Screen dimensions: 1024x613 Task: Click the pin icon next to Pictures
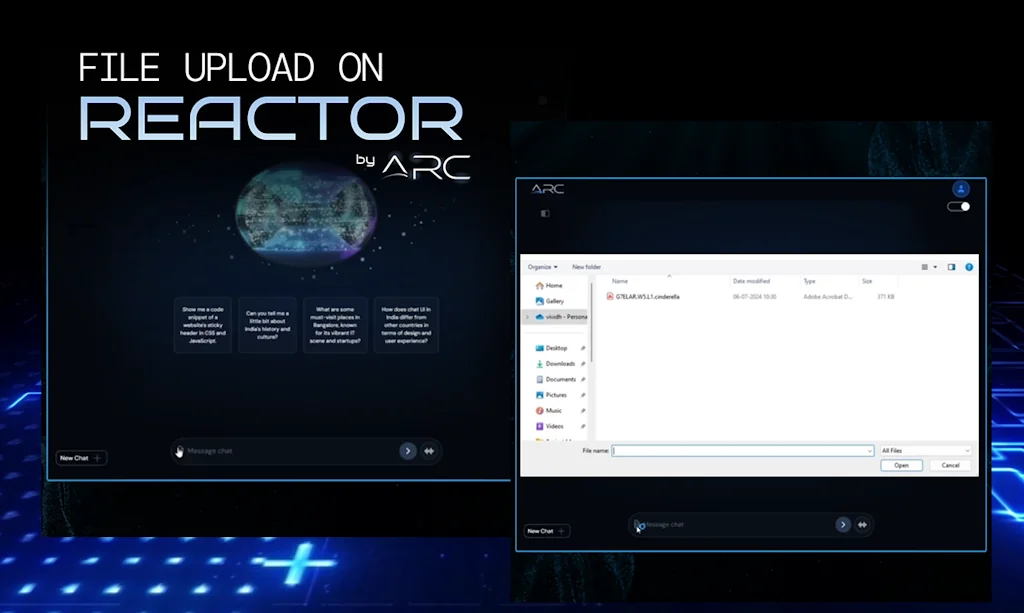[x=583, y=395]
